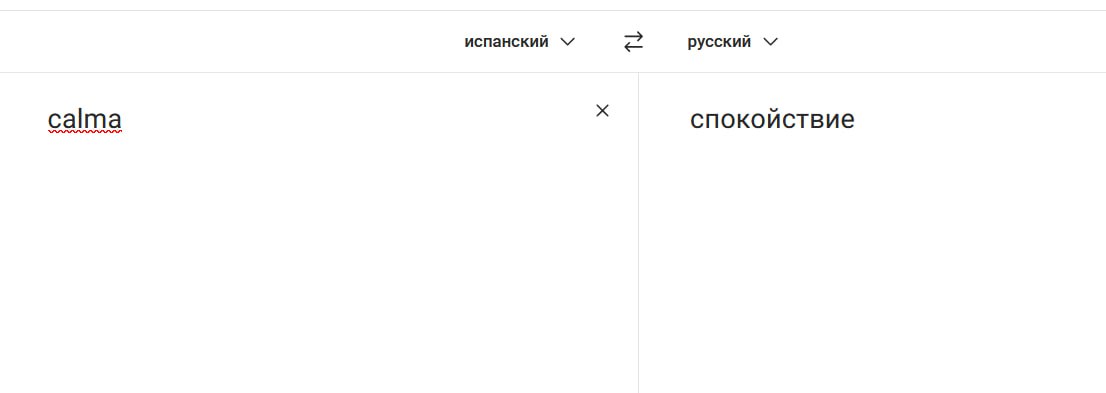Click the word calma in the input
This screenshot has height=393, width=1106.
85,119
